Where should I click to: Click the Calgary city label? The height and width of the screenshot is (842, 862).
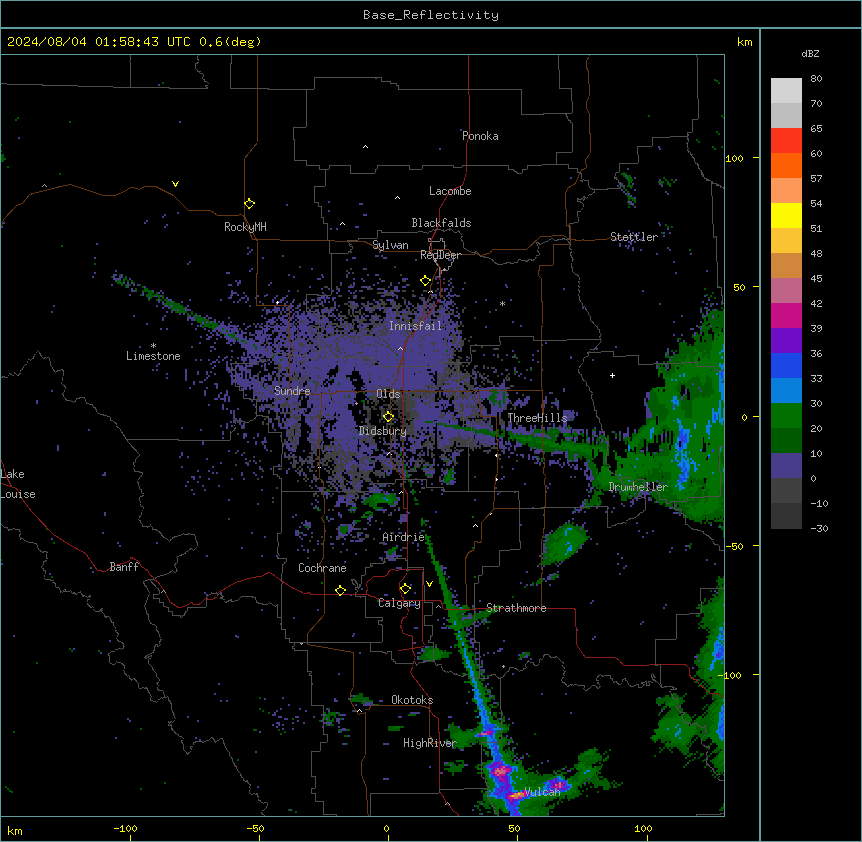[399, 603]
